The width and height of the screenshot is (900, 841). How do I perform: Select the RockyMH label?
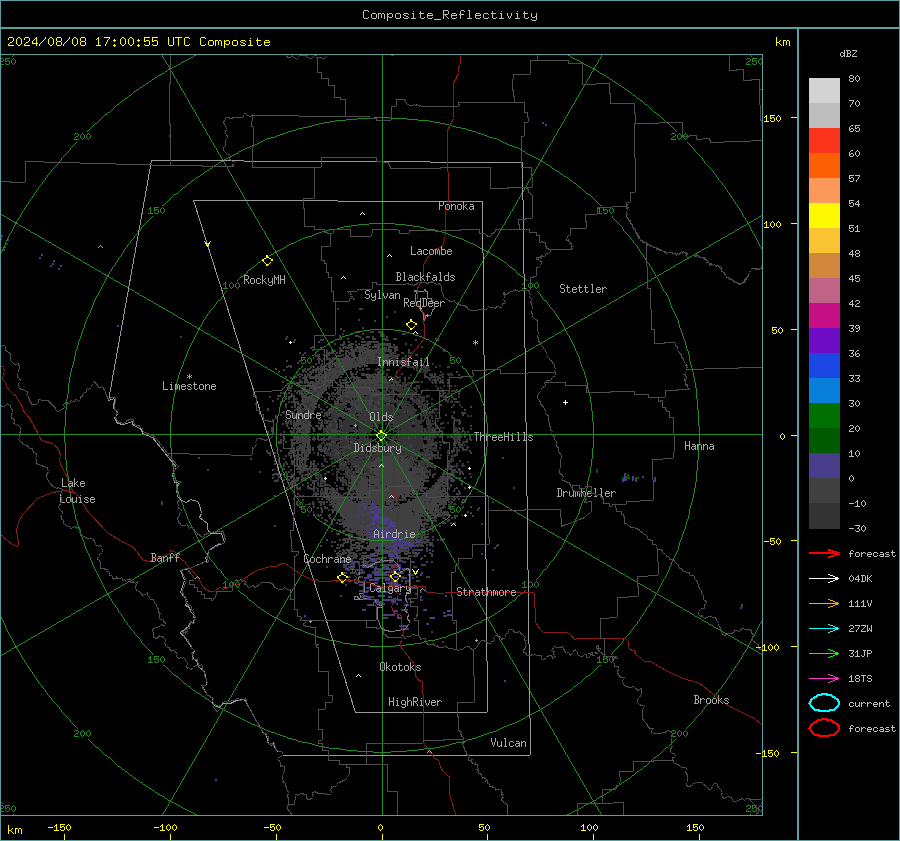click(x=264, y=280)
